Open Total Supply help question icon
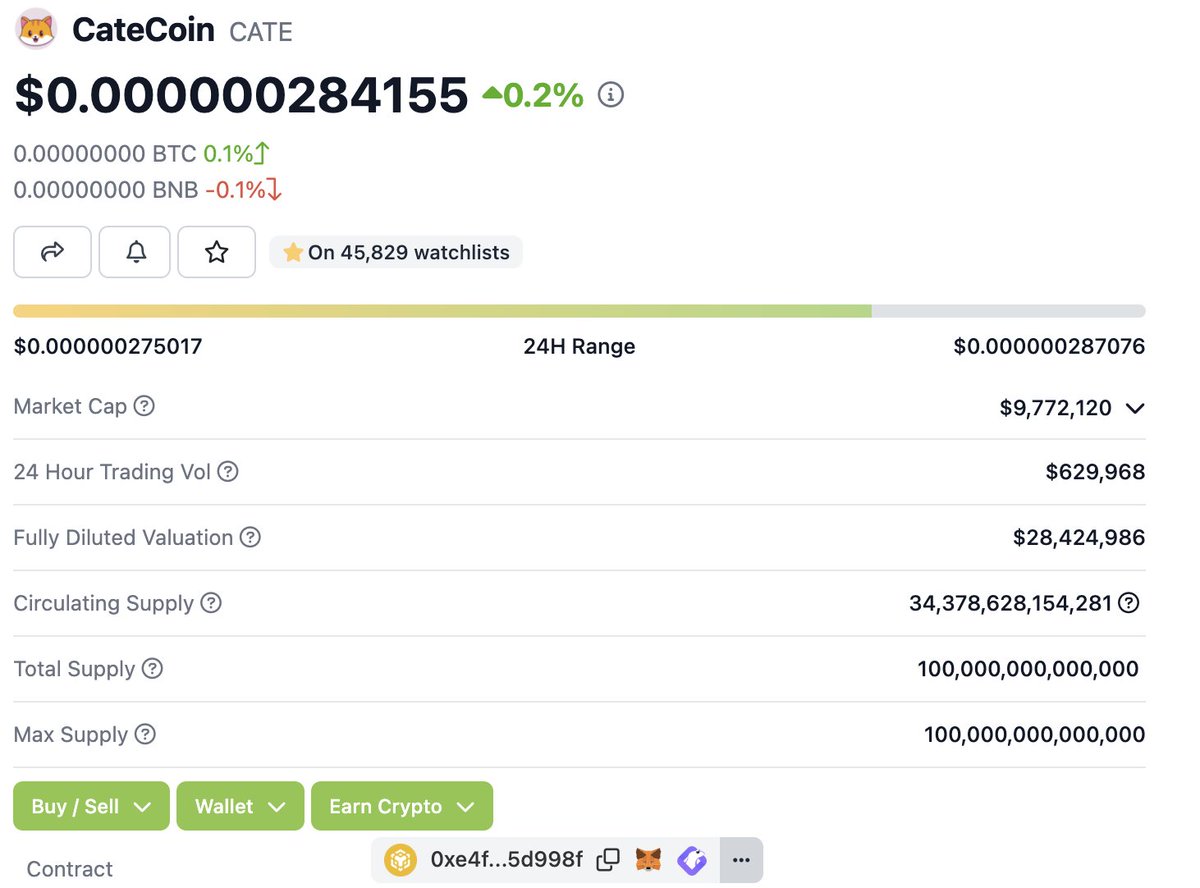This screenshot has width=1200, height=888. [152, 668]
